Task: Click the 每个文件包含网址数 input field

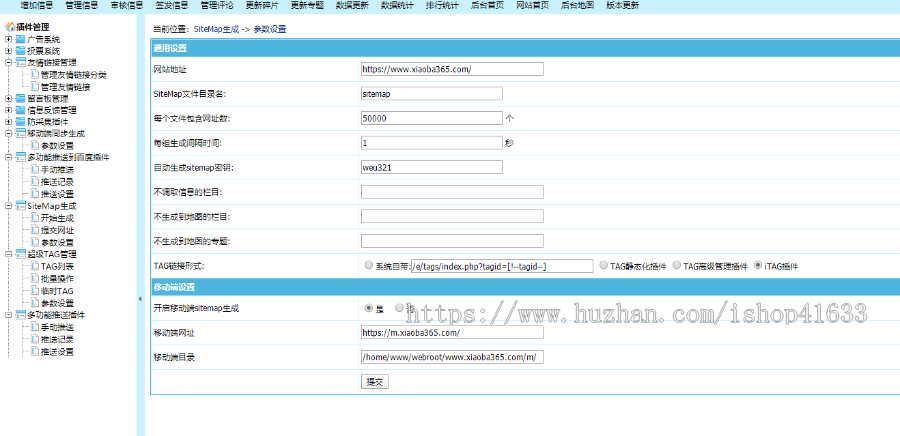Action: pos(432,118)
